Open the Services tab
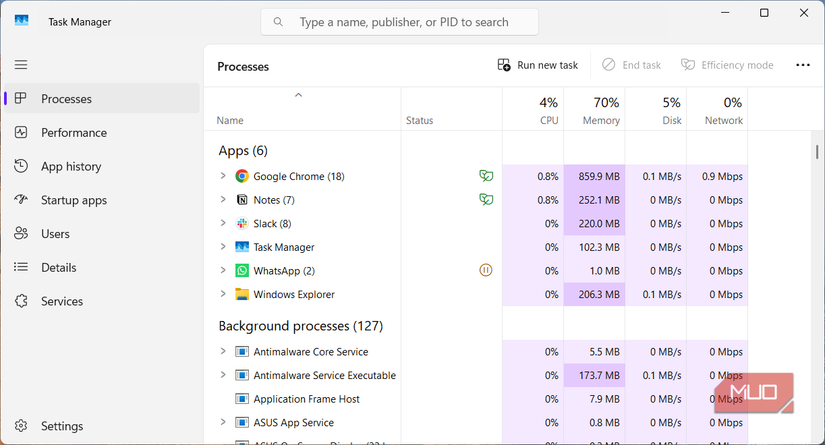This screenshot has width=825, height=445. point(102,301)
